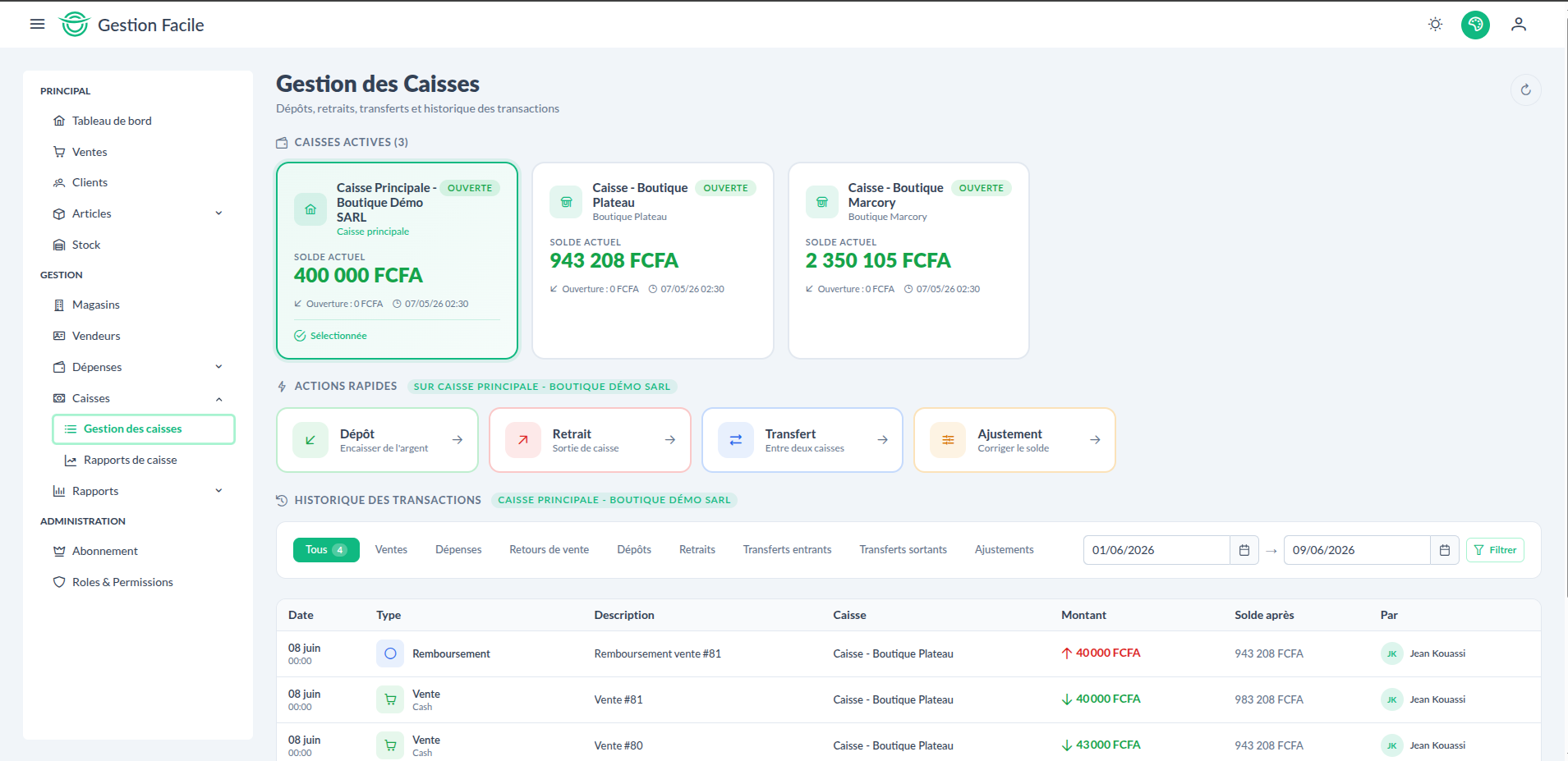Screen dimensions: 1568x761
Task: Open Magasins in the sidebar
Action: coord(96,305)
